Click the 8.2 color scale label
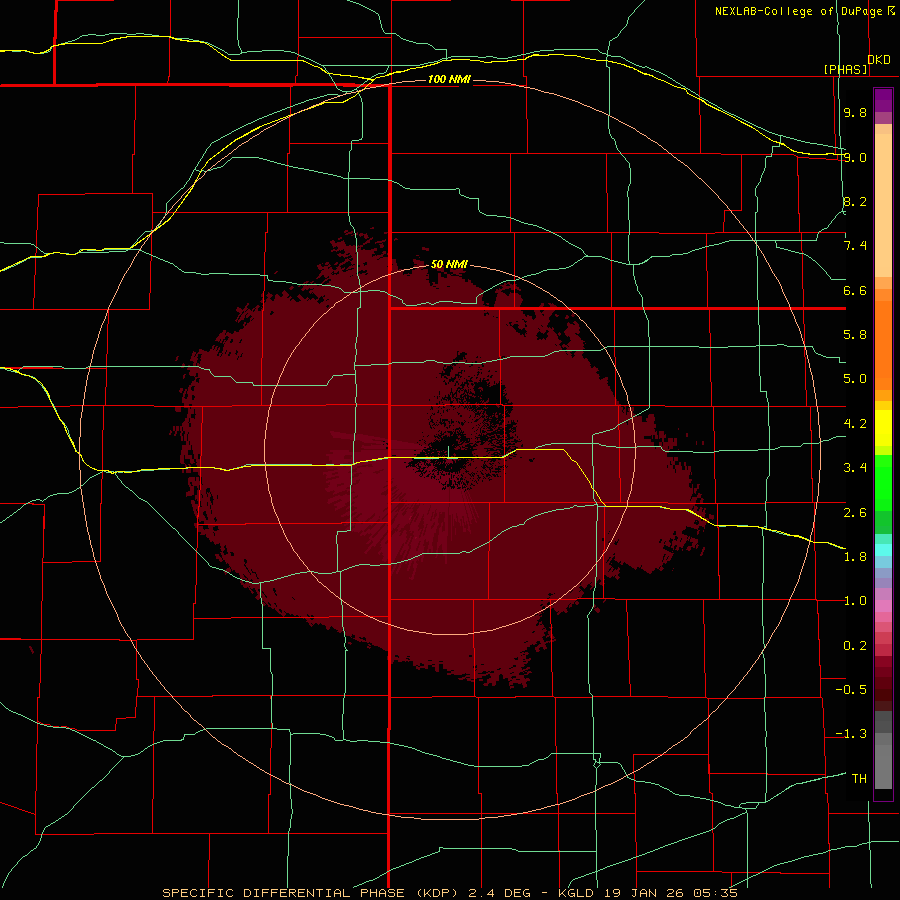 coord(855,201)
